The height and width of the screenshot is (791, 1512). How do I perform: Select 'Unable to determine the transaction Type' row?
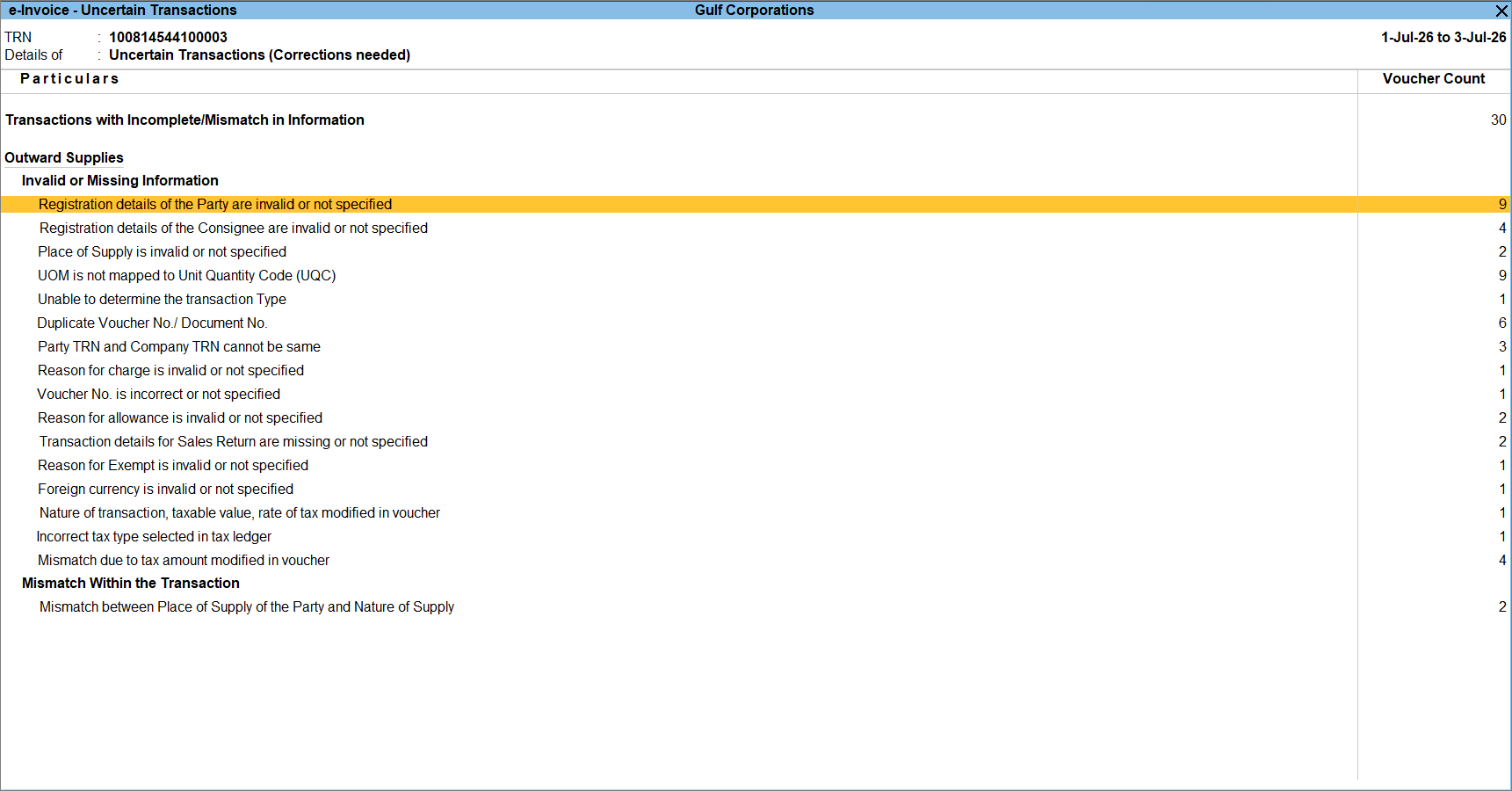click(756, 299)
